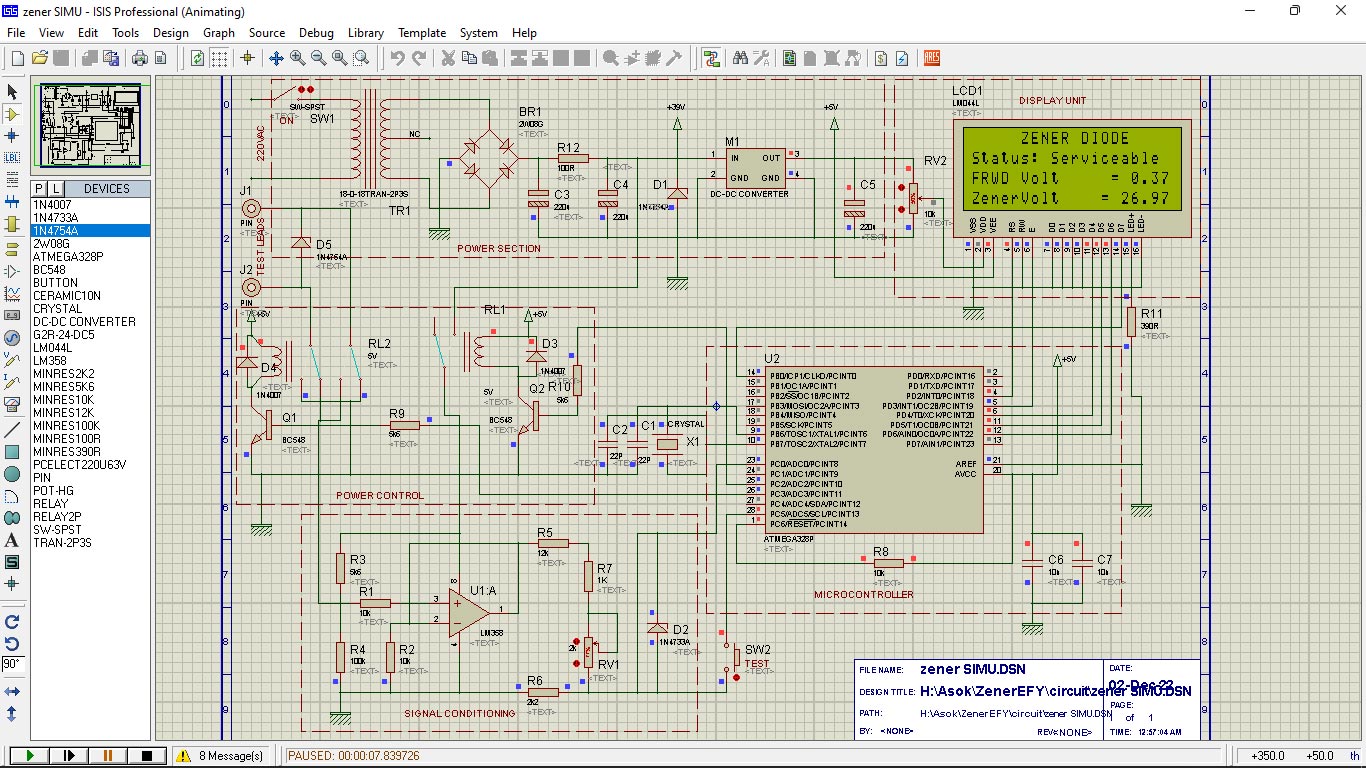Open the Library menu
Image resolution: width=1366 pixels, height=768 pixels.
(365, 33)
